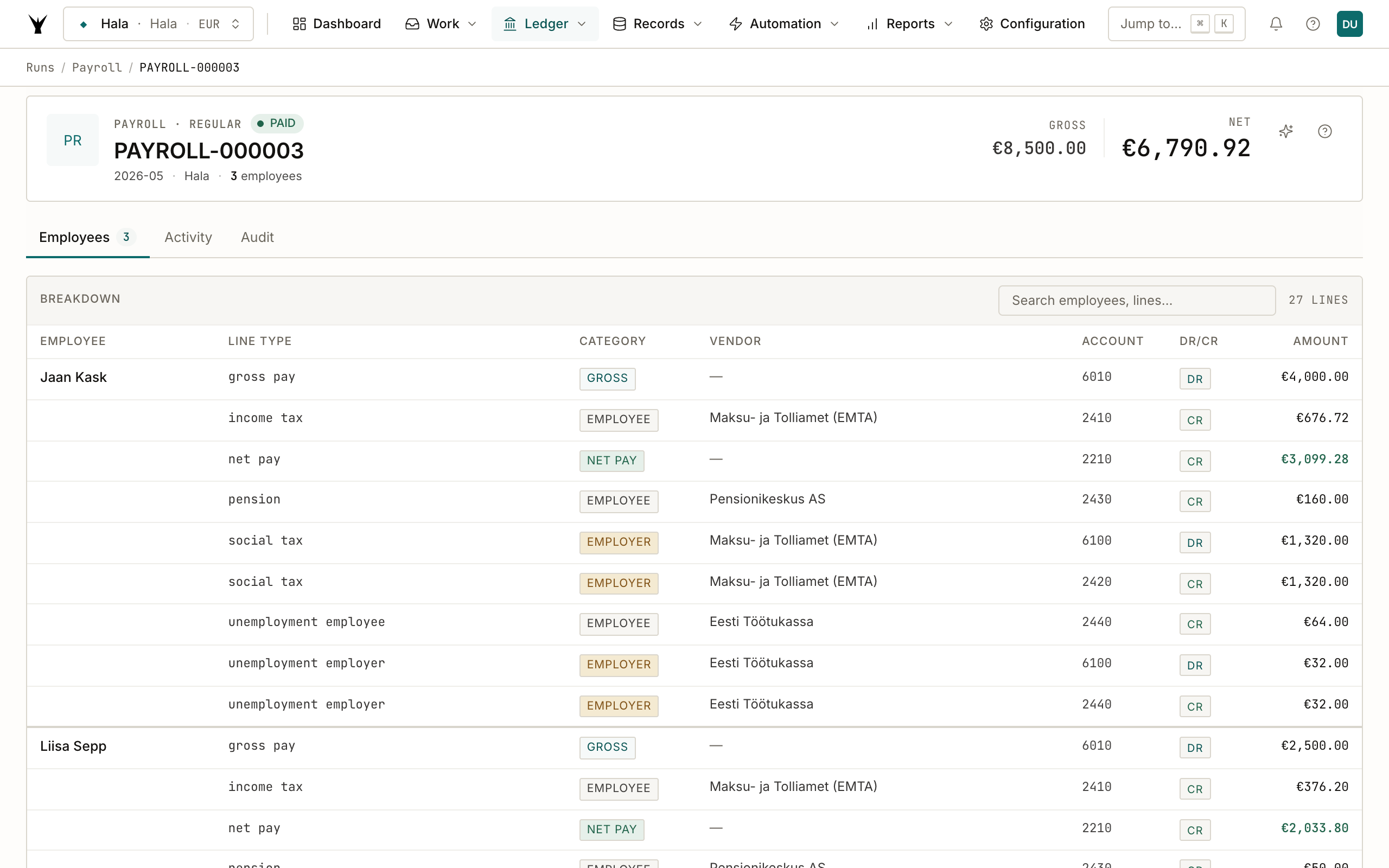Click the 27 LINES counter
Screen dimensions: 1389x868
(1318, 300)
